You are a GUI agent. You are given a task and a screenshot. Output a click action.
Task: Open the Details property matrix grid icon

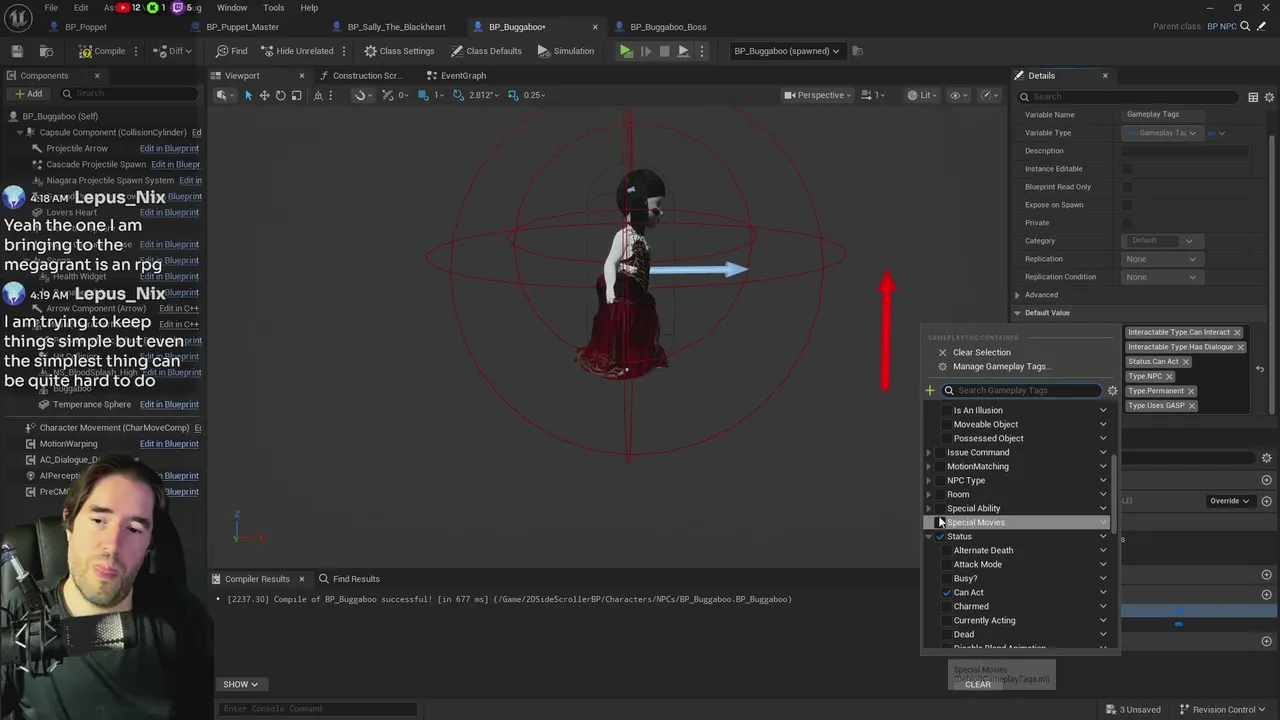coord(1253,97)
